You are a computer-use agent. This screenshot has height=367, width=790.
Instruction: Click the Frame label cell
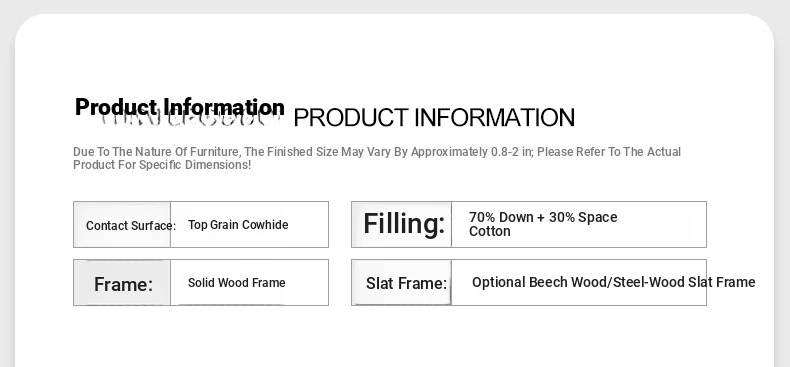coord(122,283)
